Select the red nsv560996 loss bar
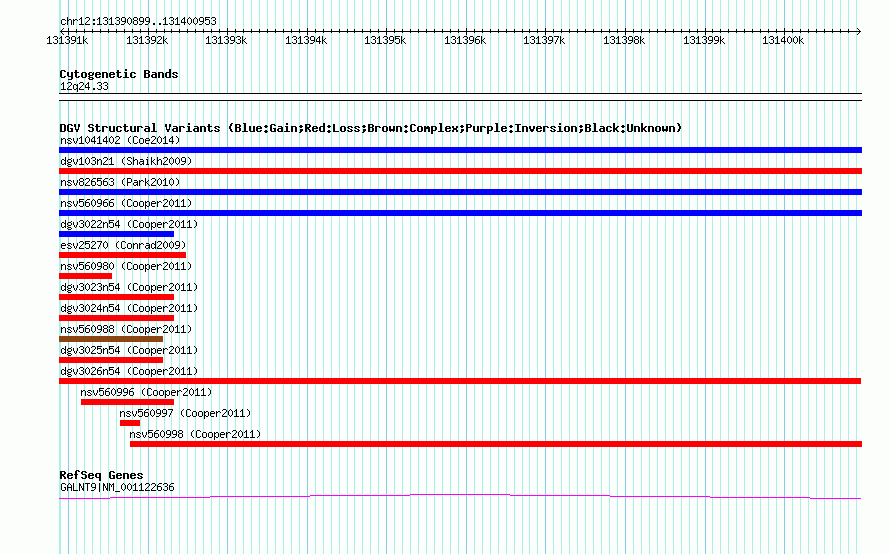Image resolution: width=890 pixels, height=554 pixels. pyautogui.click(x=127, y=402)
